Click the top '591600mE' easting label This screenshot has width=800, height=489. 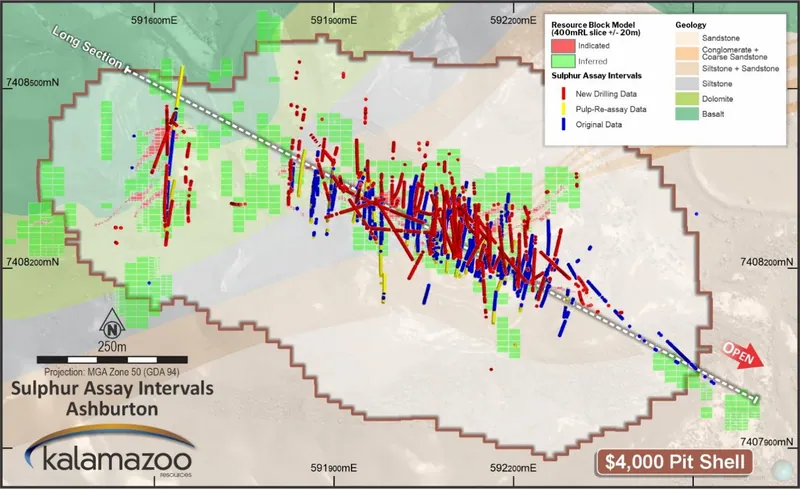click(154, 20)
